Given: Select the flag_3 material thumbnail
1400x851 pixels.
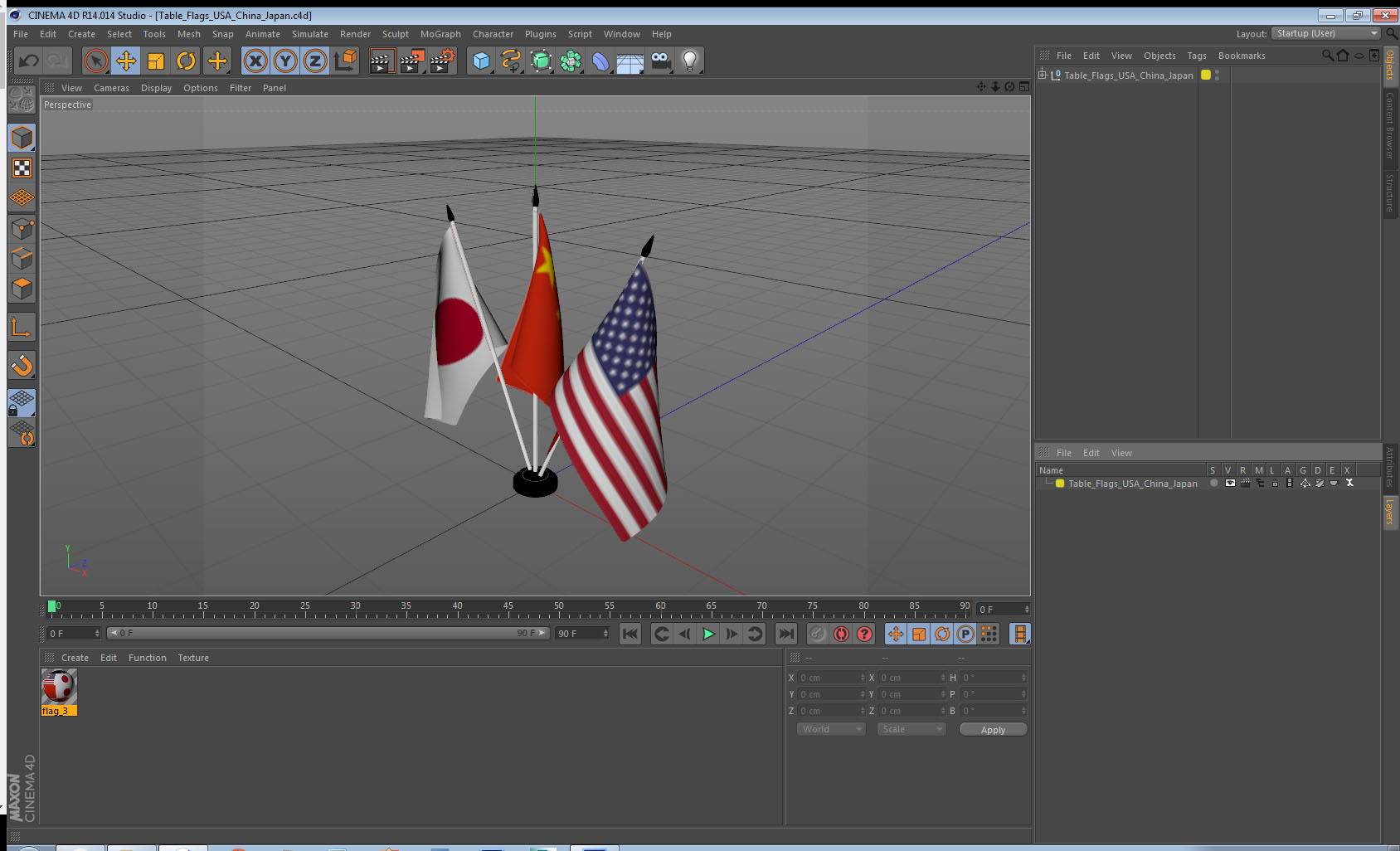Looking at the screenshot, I should [59, 687].
